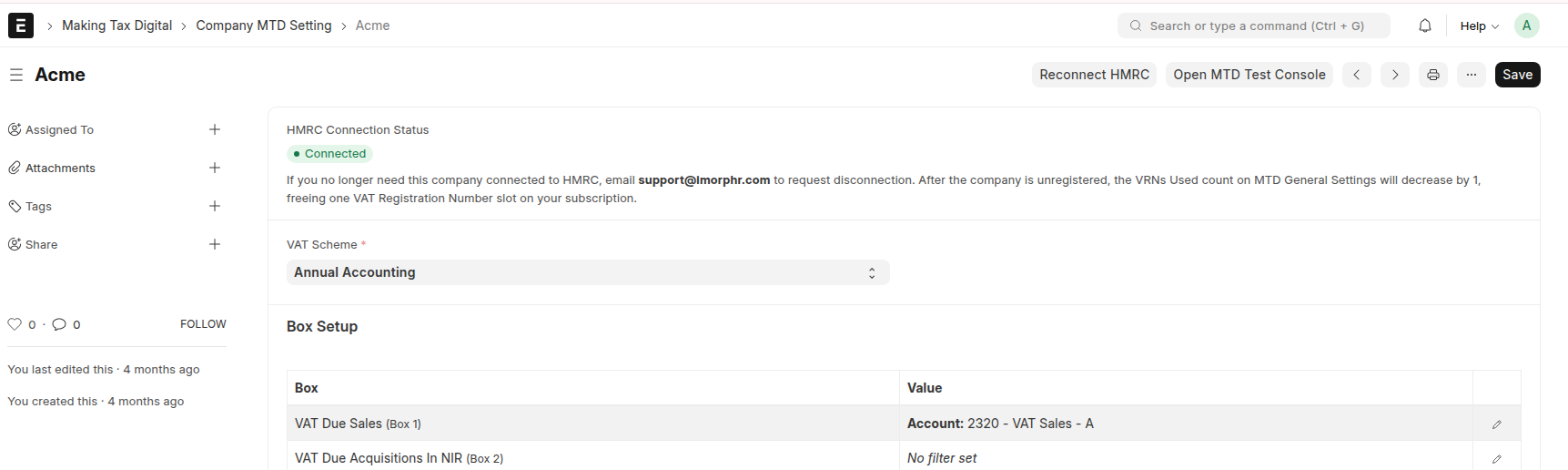Image resolution: width=1568 pixels, height=470 pixels.
Task: Click FOLLOW in the sidebar
Action: click(203, 324)
